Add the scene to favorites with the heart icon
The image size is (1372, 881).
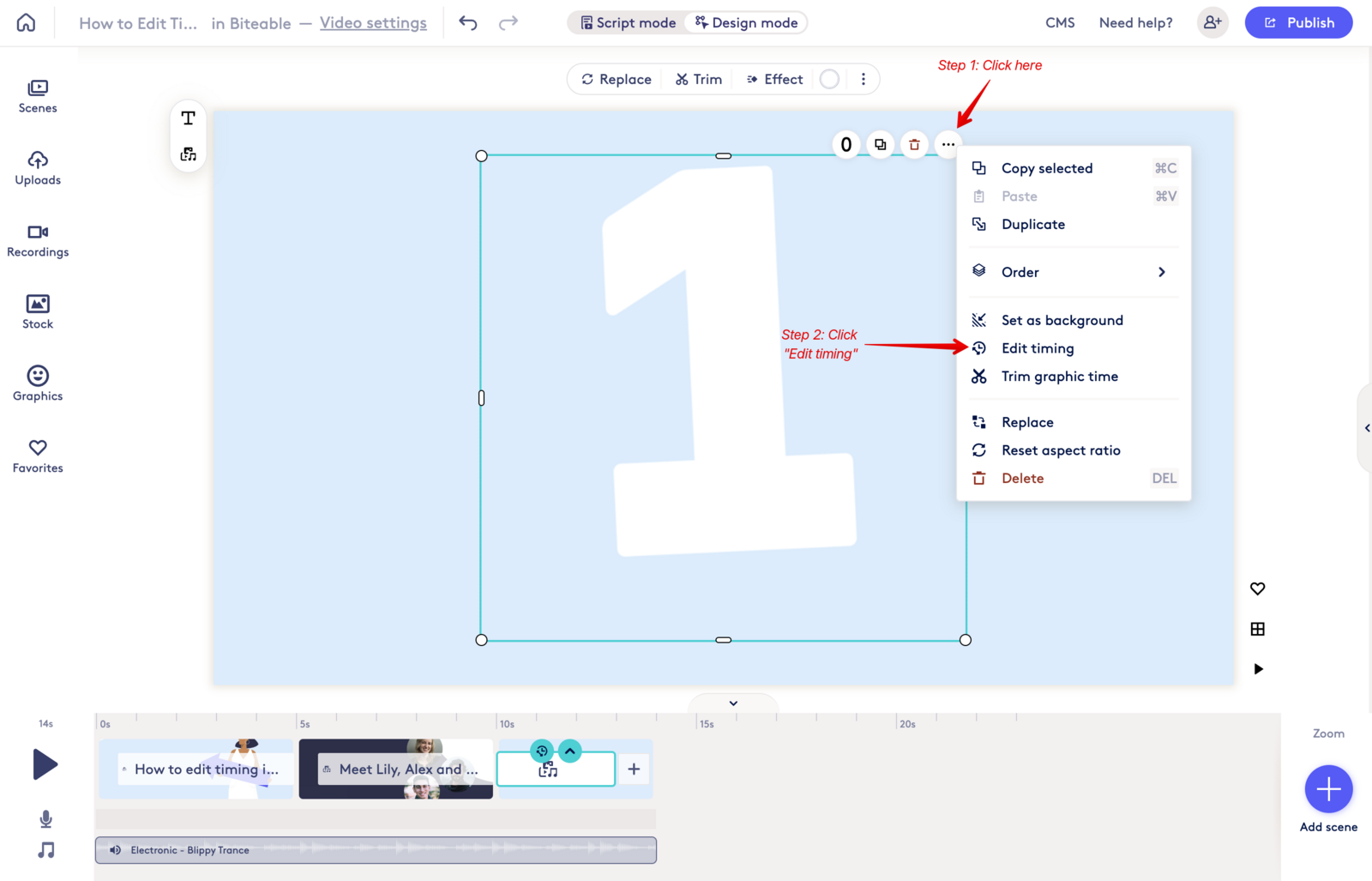pos(1258,588)
